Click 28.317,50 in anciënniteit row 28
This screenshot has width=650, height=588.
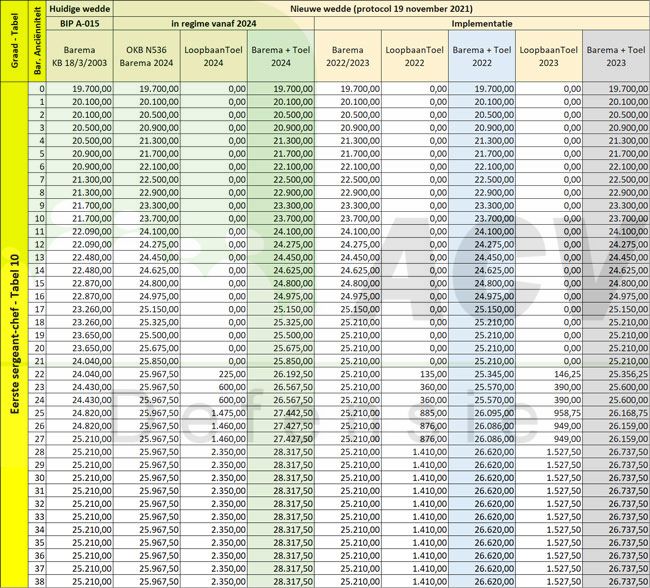pyautogui.click(x=281, y=452)
